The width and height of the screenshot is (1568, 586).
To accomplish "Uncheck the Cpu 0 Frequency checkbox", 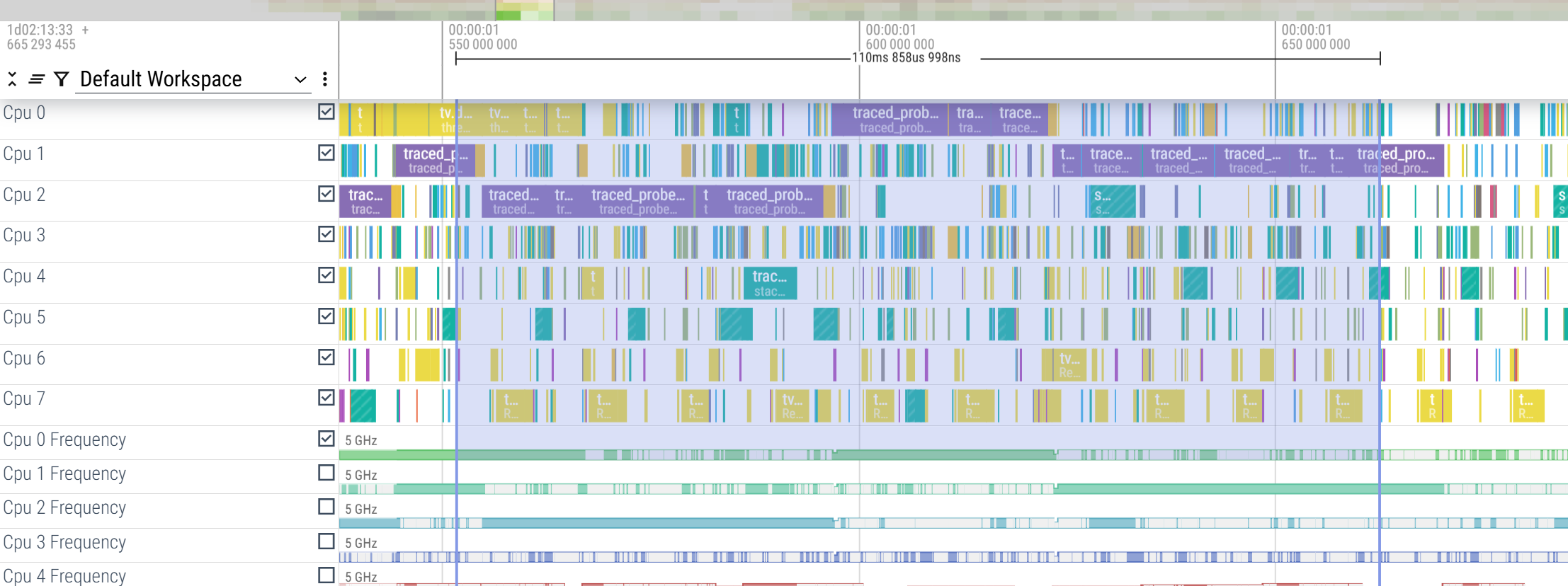I will [326, 439].
